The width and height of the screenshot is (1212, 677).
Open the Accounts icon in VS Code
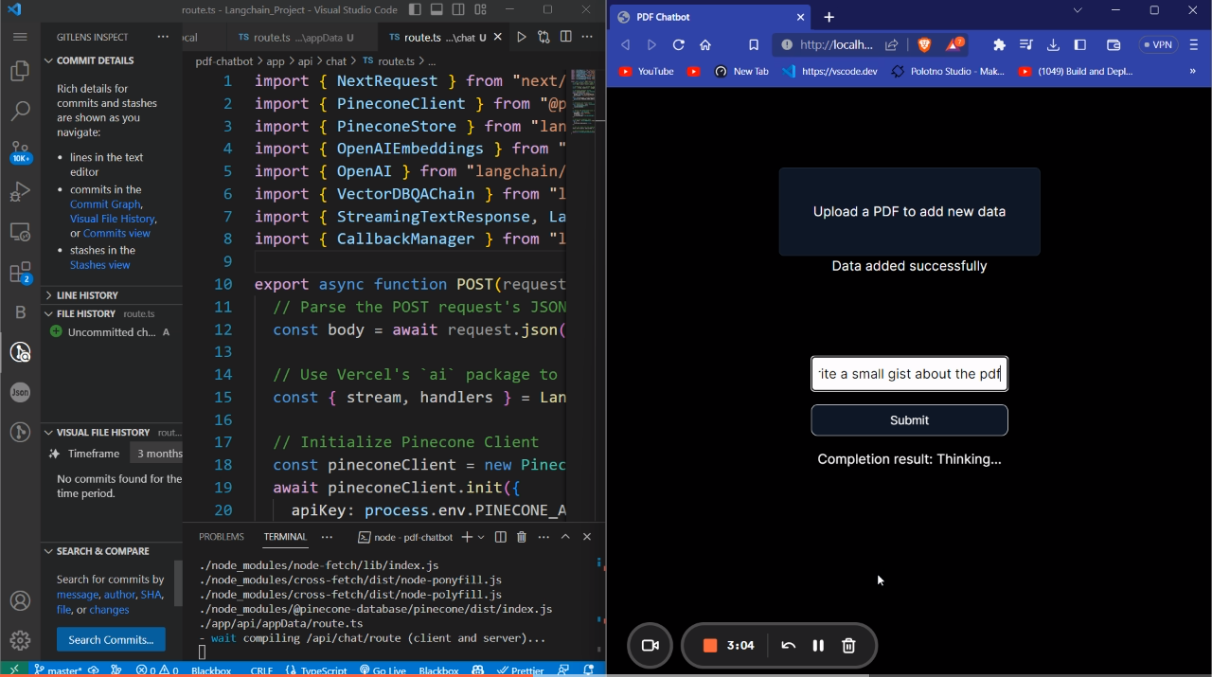point(20,601)
